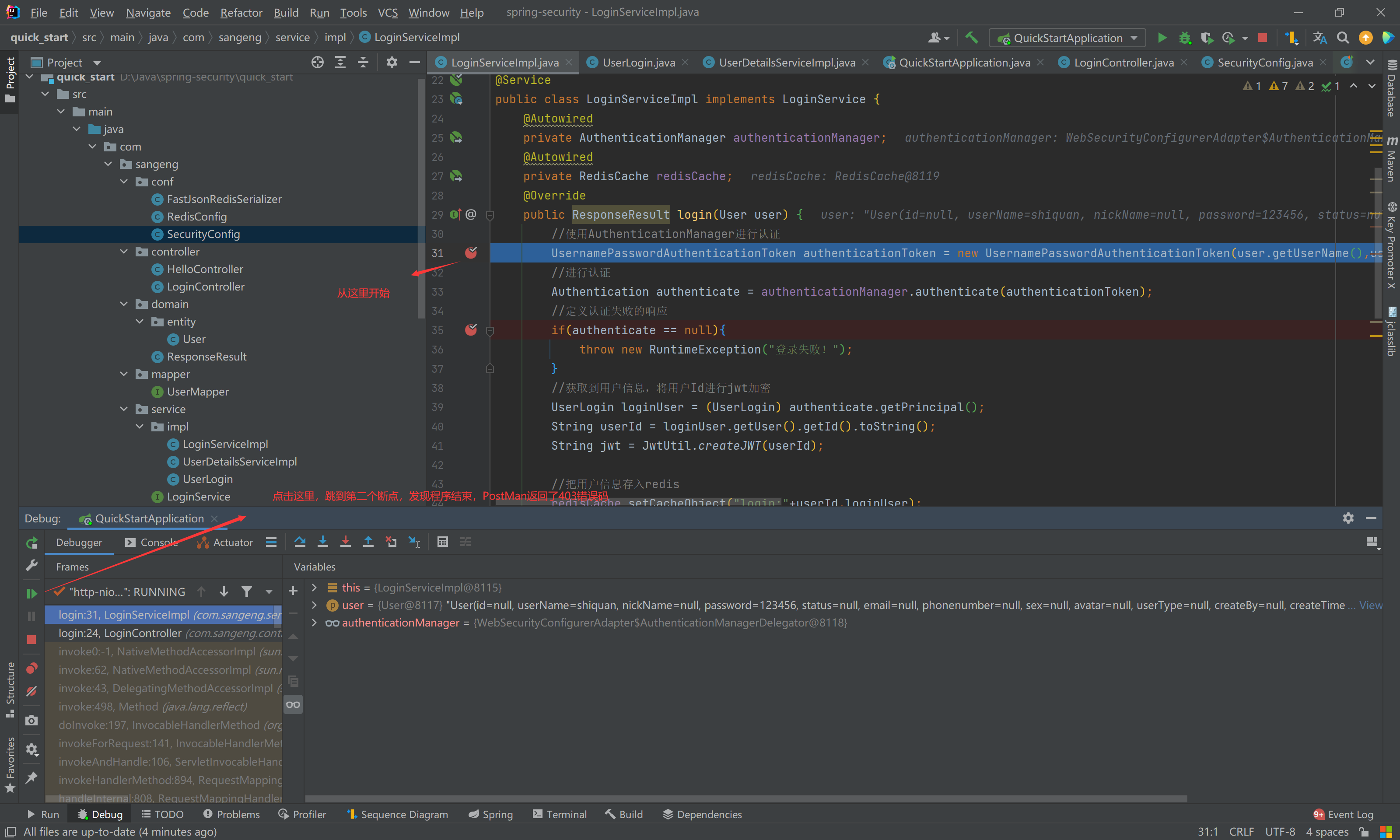Start debugger from the top toolbar
The height and width of the screenshot is (840, 1400).
pyautogui.click(x=1184, y=37)
